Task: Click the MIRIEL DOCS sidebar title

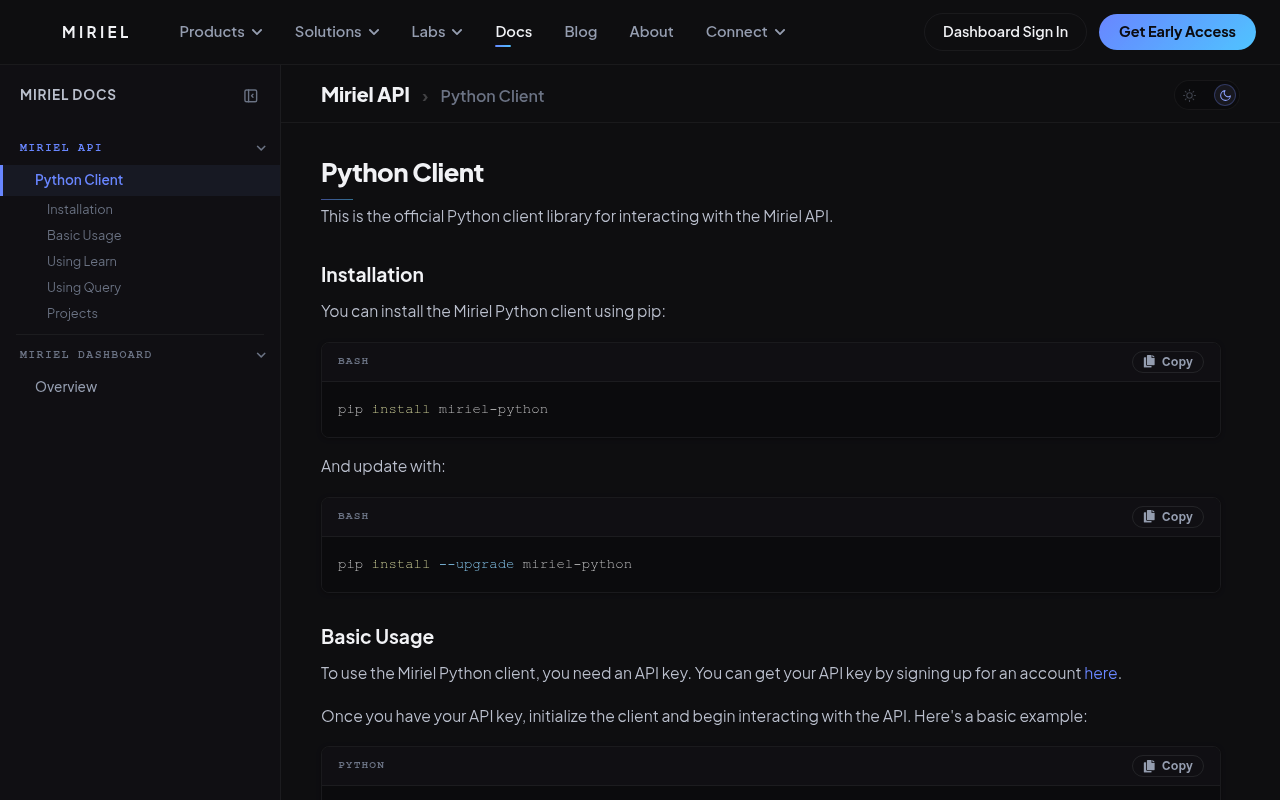Action: pos(68,95)
